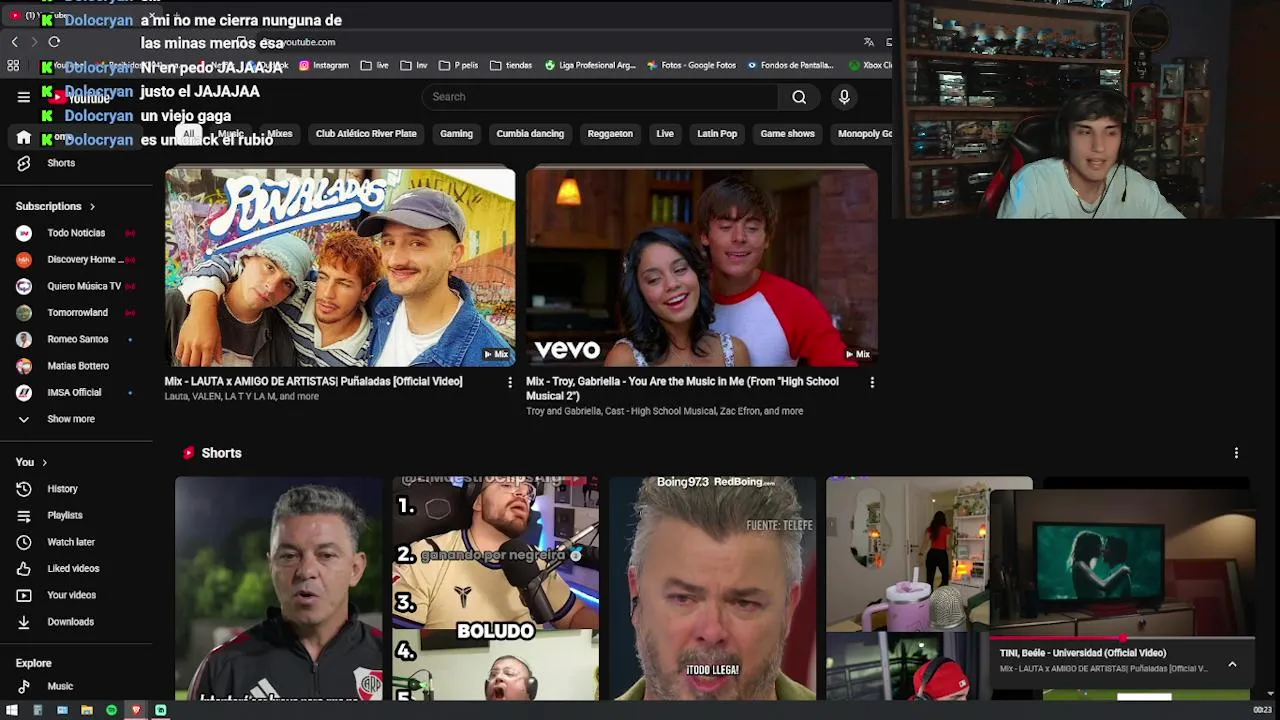Expand Subscriptions section arrow
Screen dimensions: 1280x720
(92, 207)
